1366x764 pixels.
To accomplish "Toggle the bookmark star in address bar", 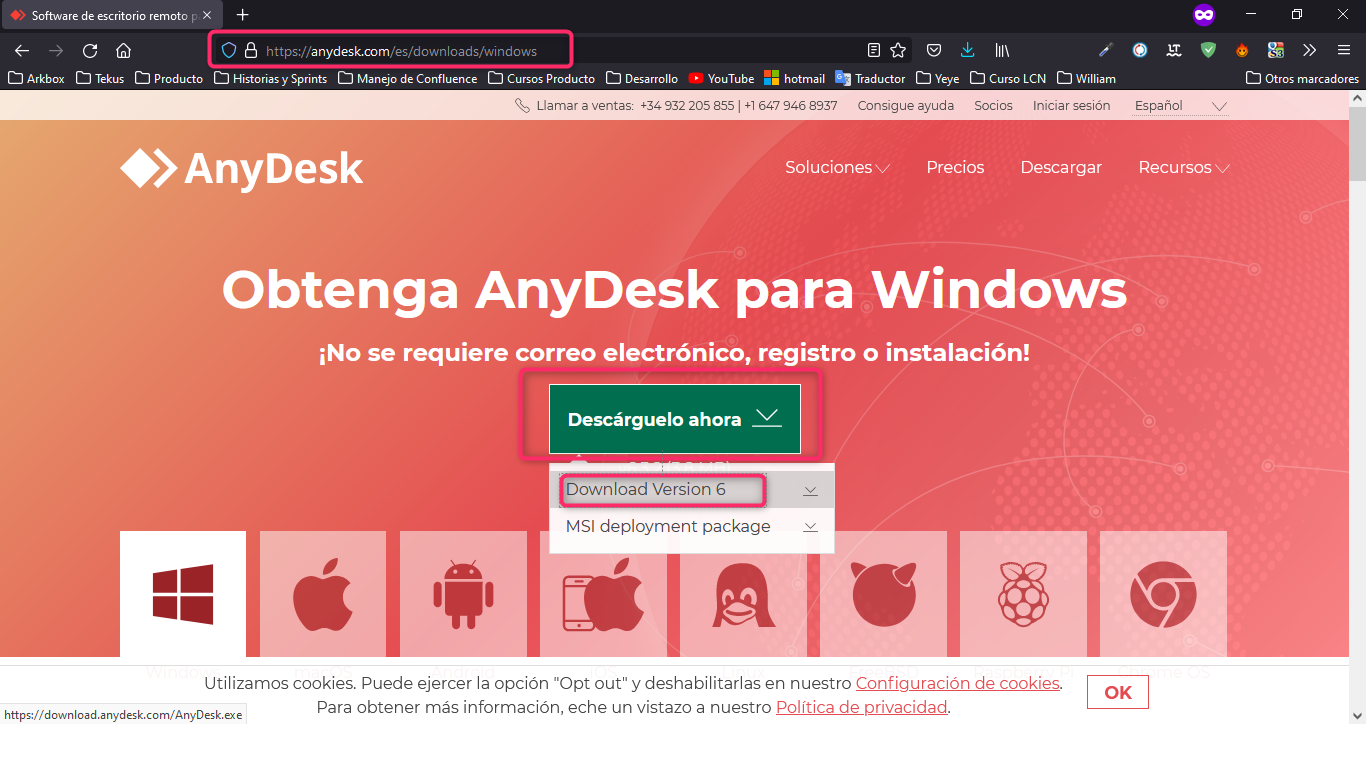I will (x=897, y=49).
